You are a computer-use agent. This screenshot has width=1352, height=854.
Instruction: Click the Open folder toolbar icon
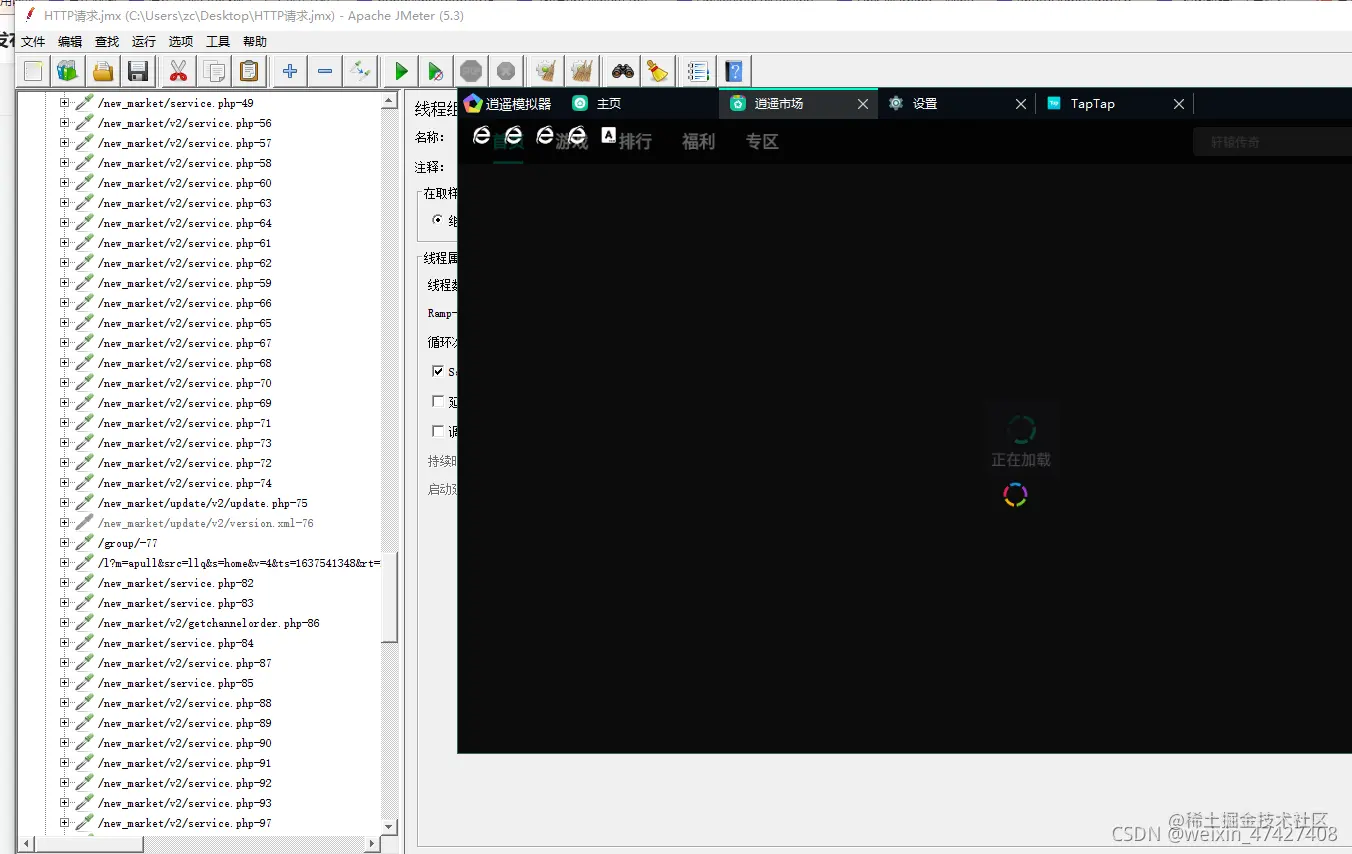[103, 71]
